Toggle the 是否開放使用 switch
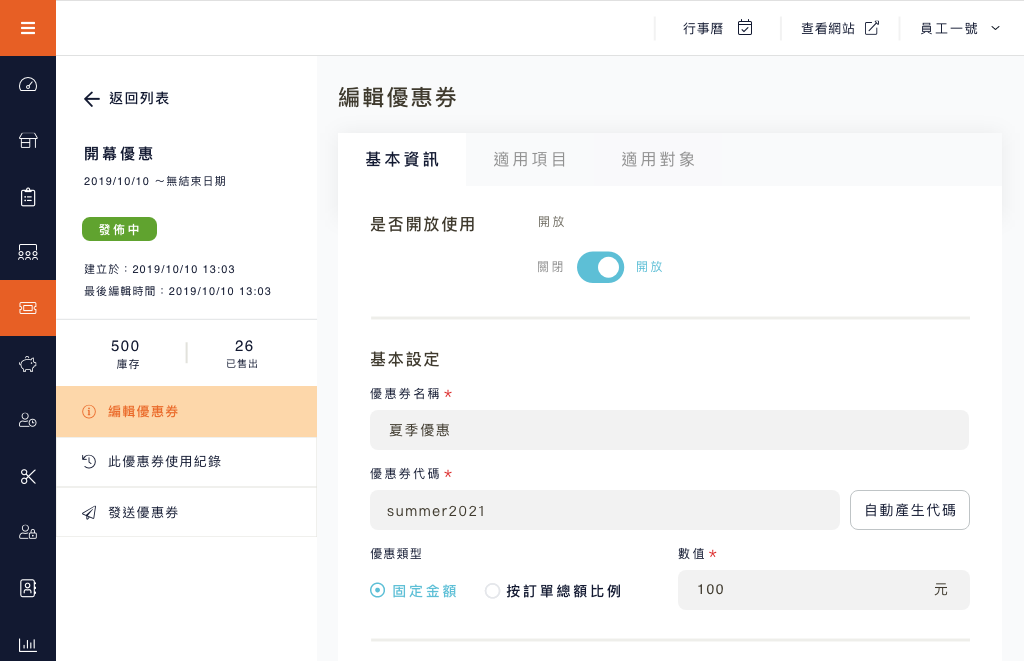Image resolution: width=1024 pixels, height=661 pixels. (x=600, y=267)
